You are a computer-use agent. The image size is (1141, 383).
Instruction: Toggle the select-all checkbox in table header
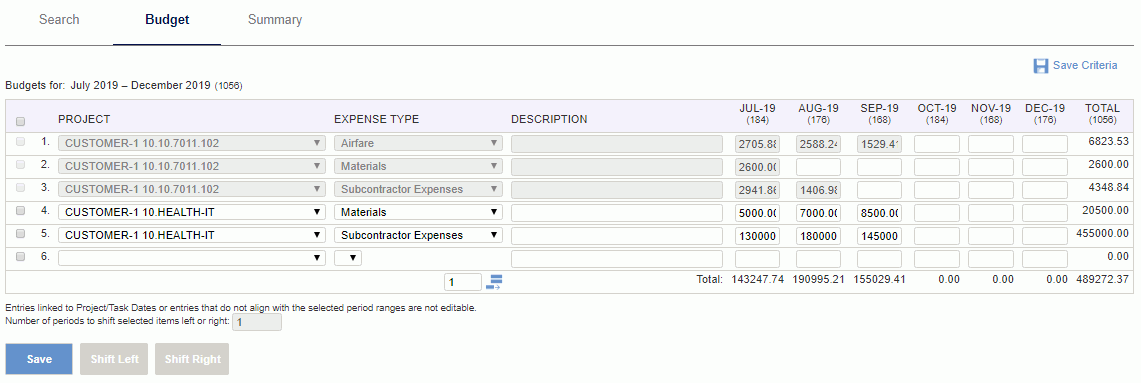point(20,121)
